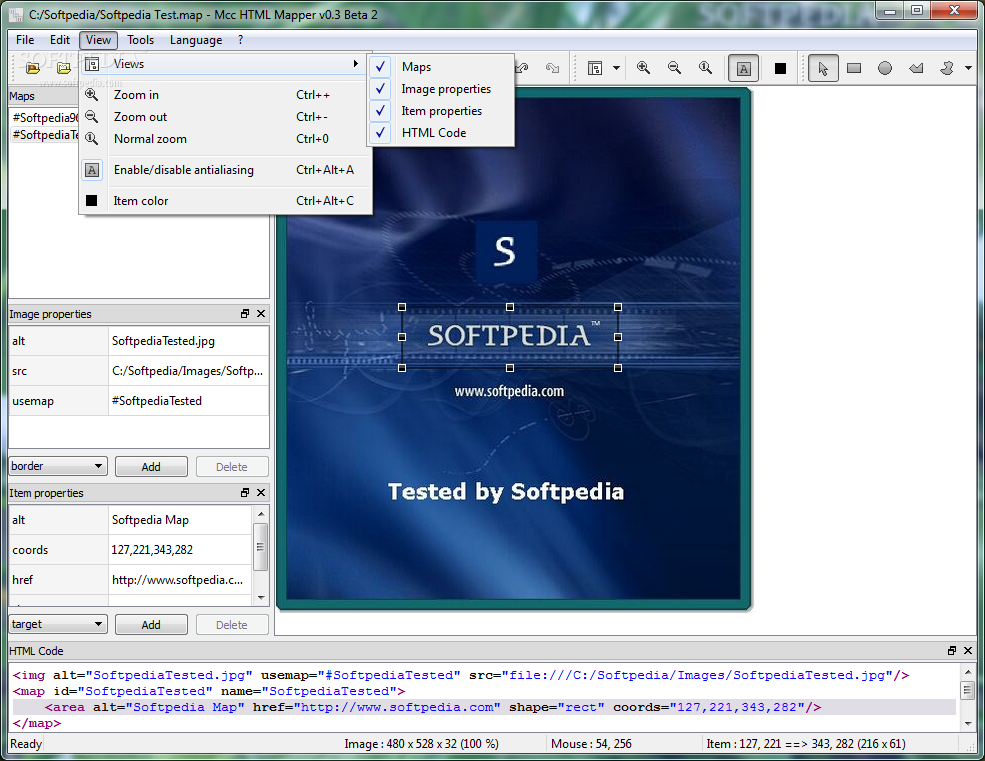This screenshot has height=761, width=985.
Task: Open the target attribute dropdown
Action: (58, 624)
